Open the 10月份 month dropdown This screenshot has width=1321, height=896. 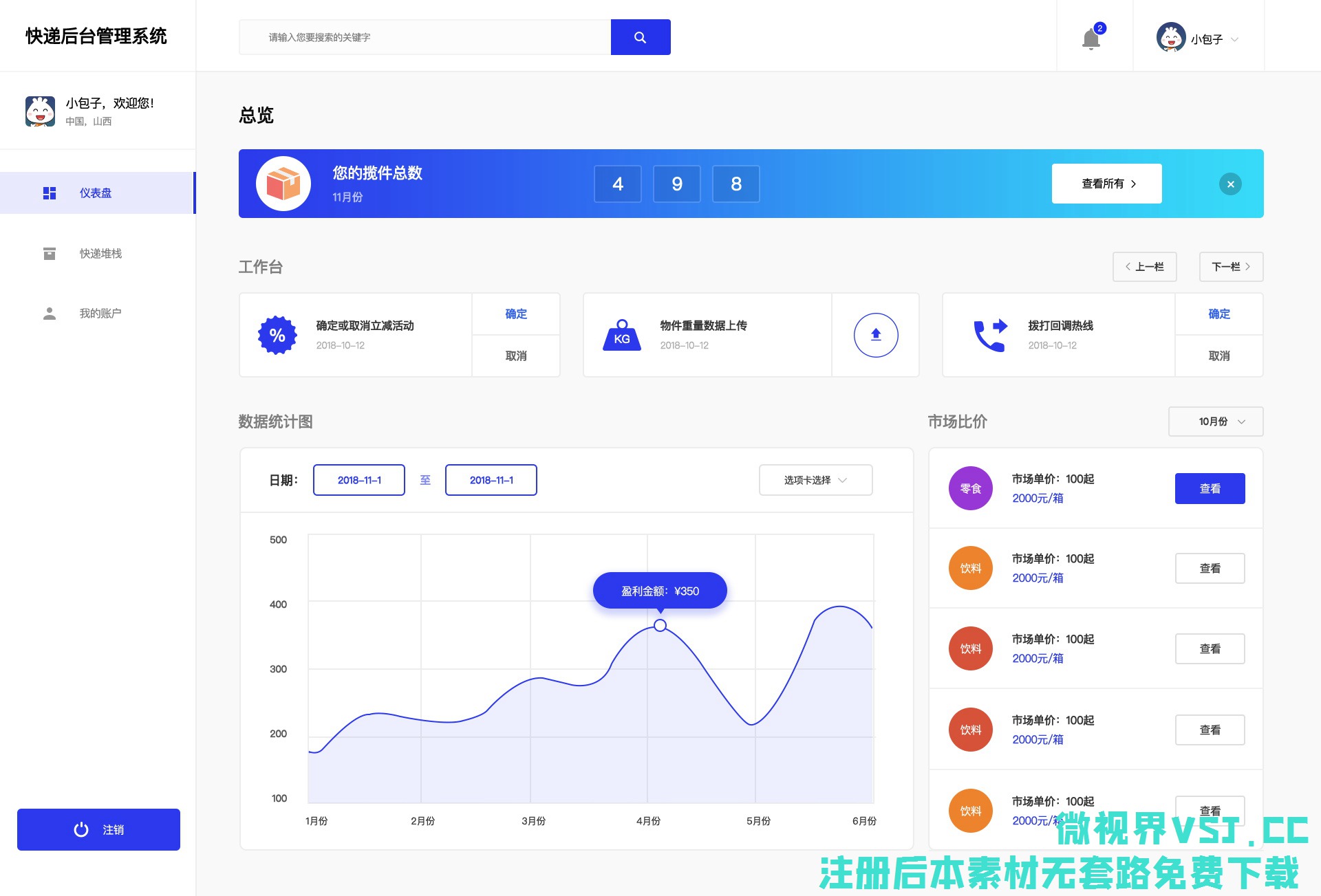click(1215, 422)
